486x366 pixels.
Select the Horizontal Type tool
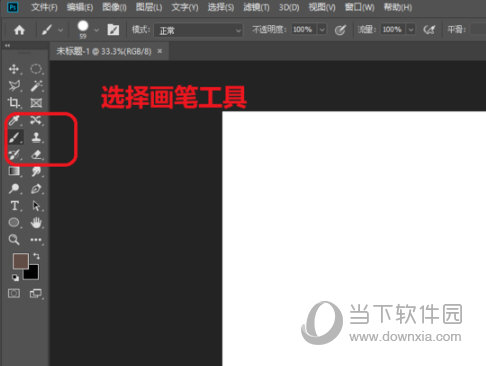coord(14,206)
